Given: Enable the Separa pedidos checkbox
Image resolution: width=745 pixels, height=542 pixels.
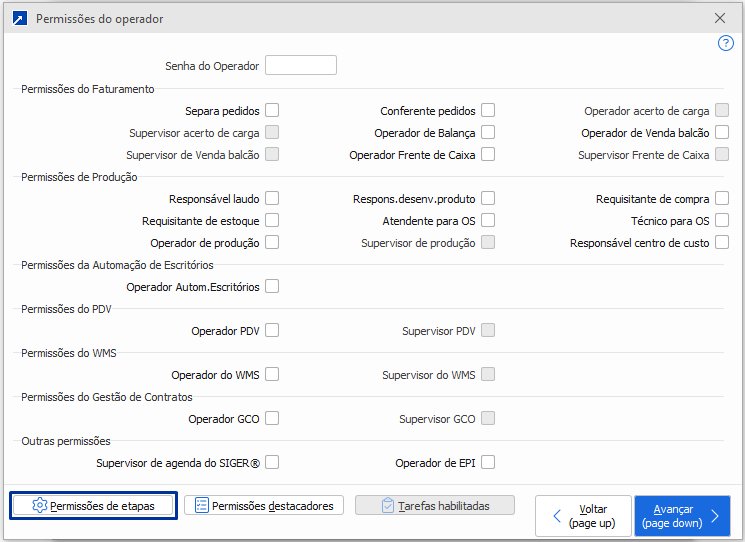Looking at the screenshot, I should 272,111.
